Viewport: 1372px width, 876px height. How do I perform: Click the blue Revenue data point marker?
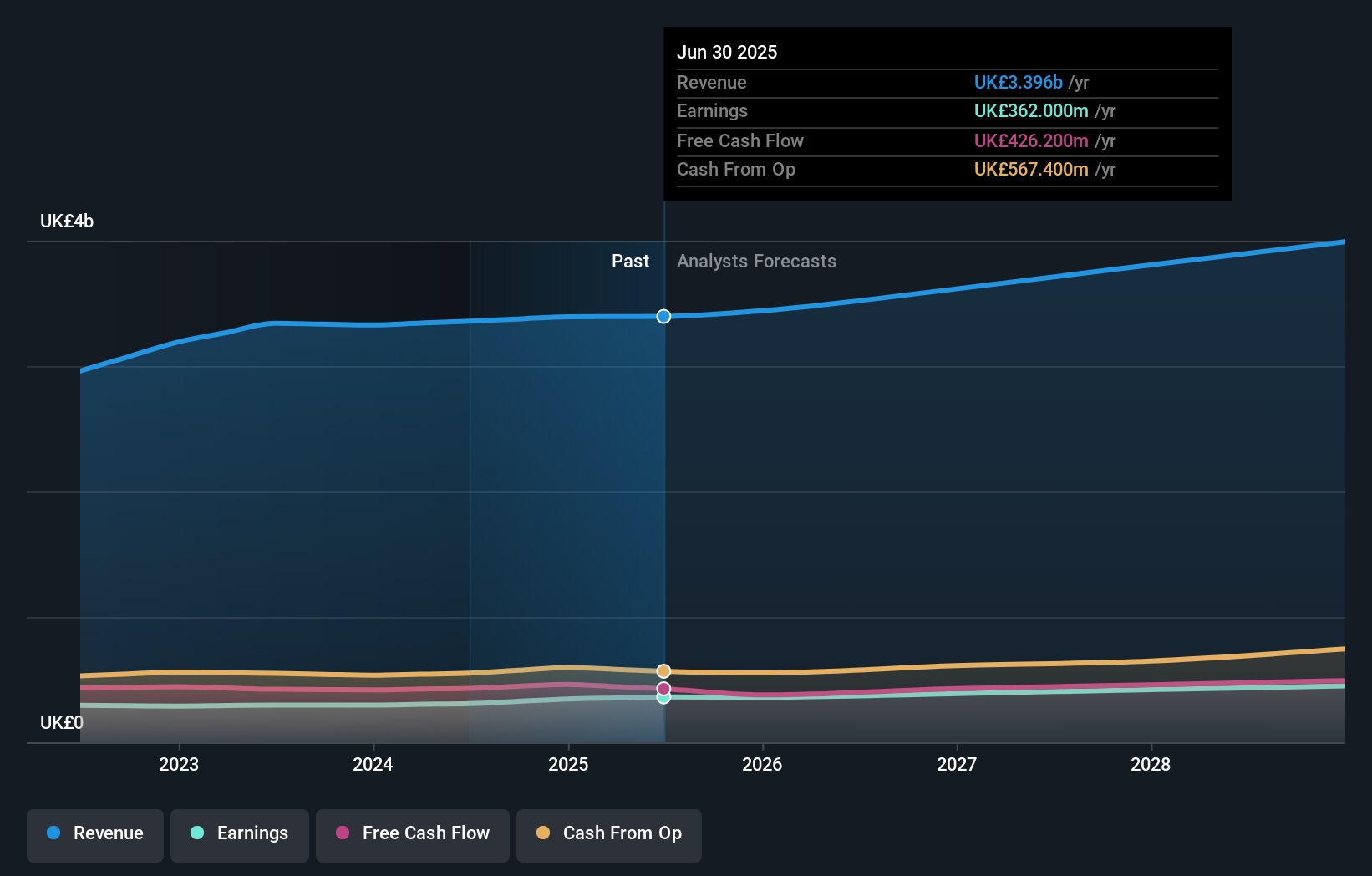coord(663,317)
